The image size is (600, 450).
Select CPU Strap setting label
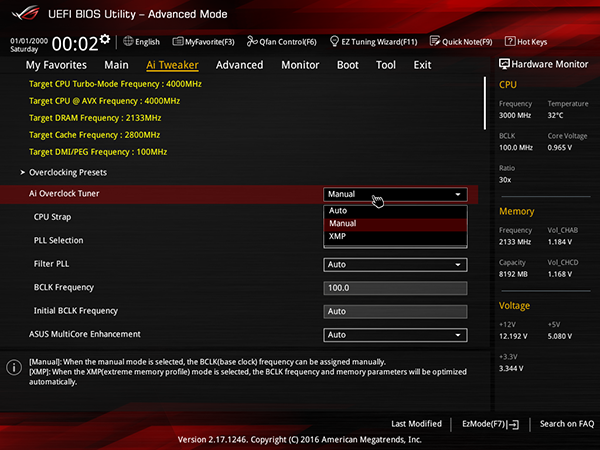click(x=52, y=217)
